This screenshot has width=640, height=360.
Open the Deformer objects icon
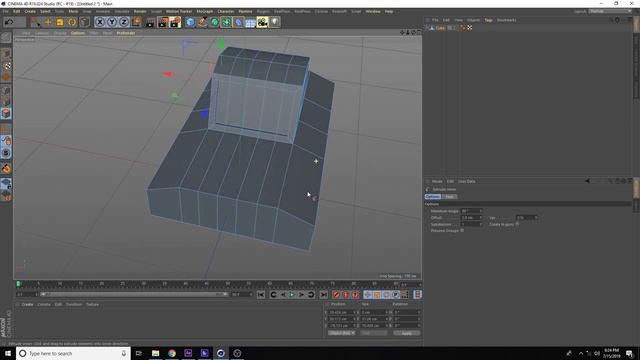tap(238, 22)
